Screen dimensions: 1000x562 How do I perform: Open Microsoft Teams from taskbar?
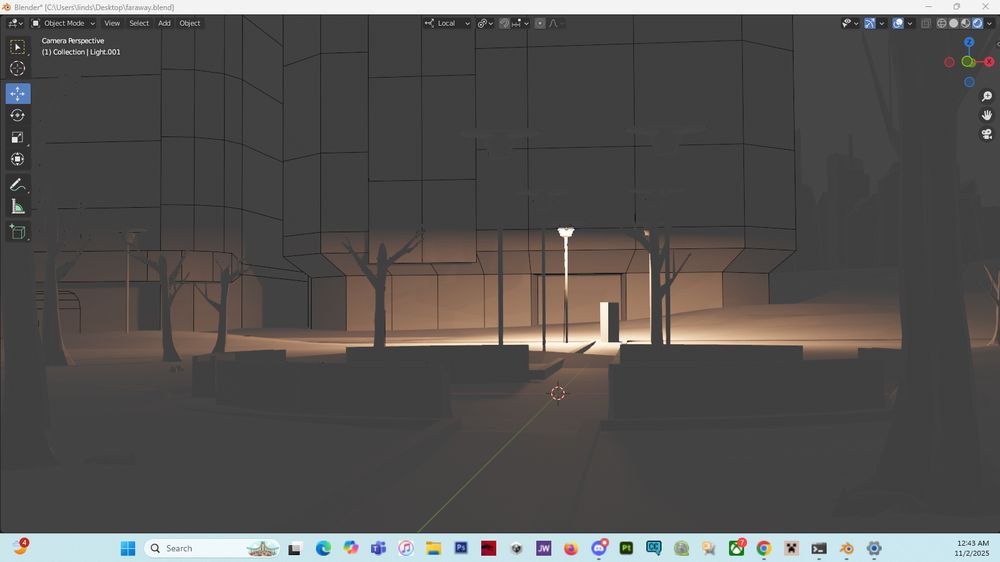[378, 549]
